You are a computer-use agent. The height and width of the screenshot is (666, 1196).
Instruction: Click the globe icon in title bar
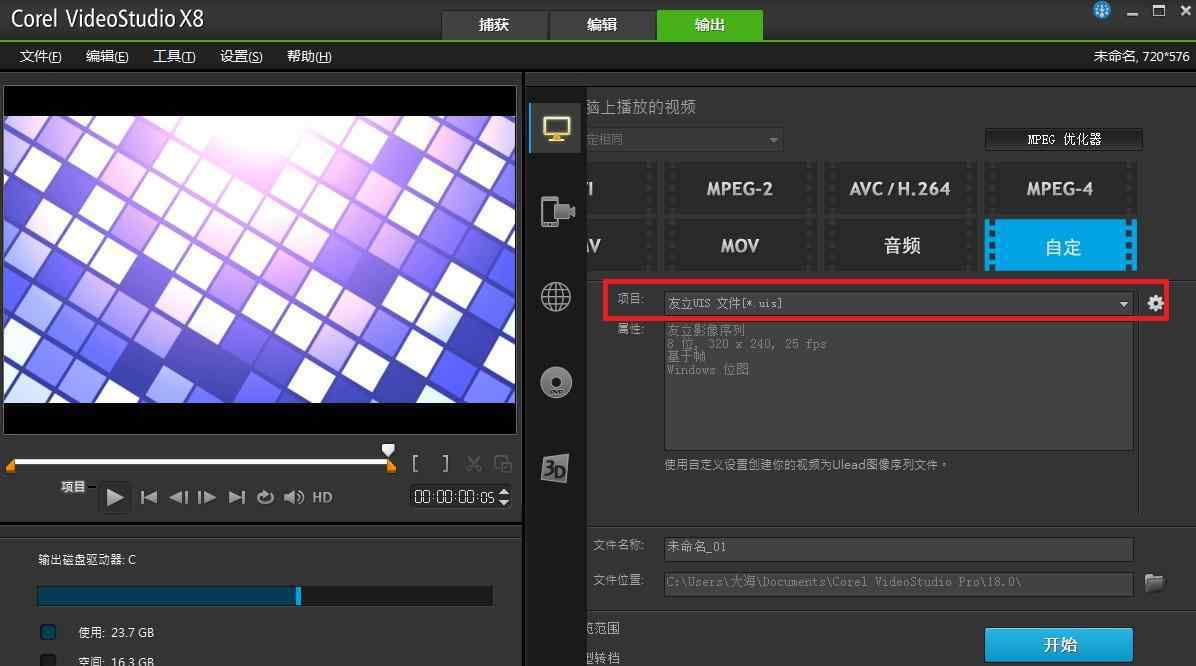pyautogui.click(x=1101, y=10)
